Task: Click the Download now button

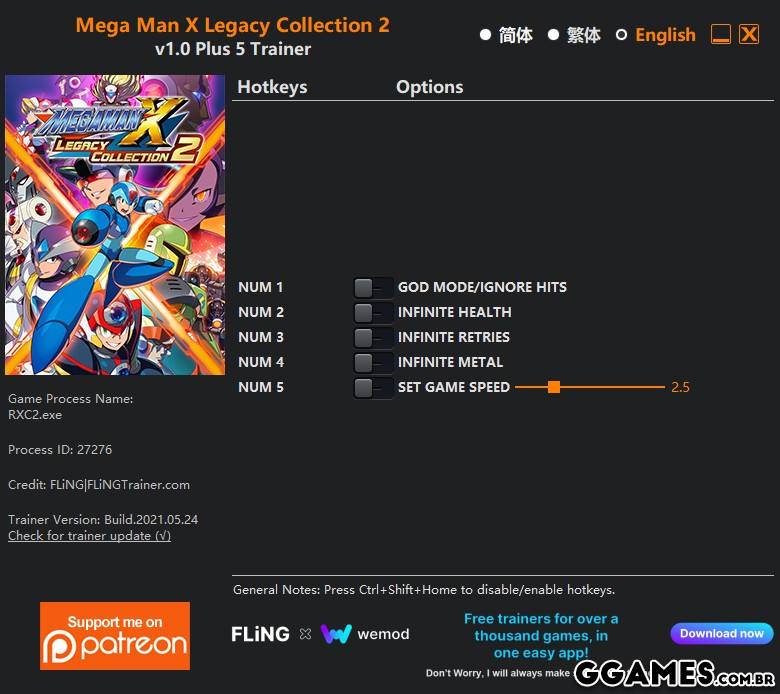Action: (722, 633)
